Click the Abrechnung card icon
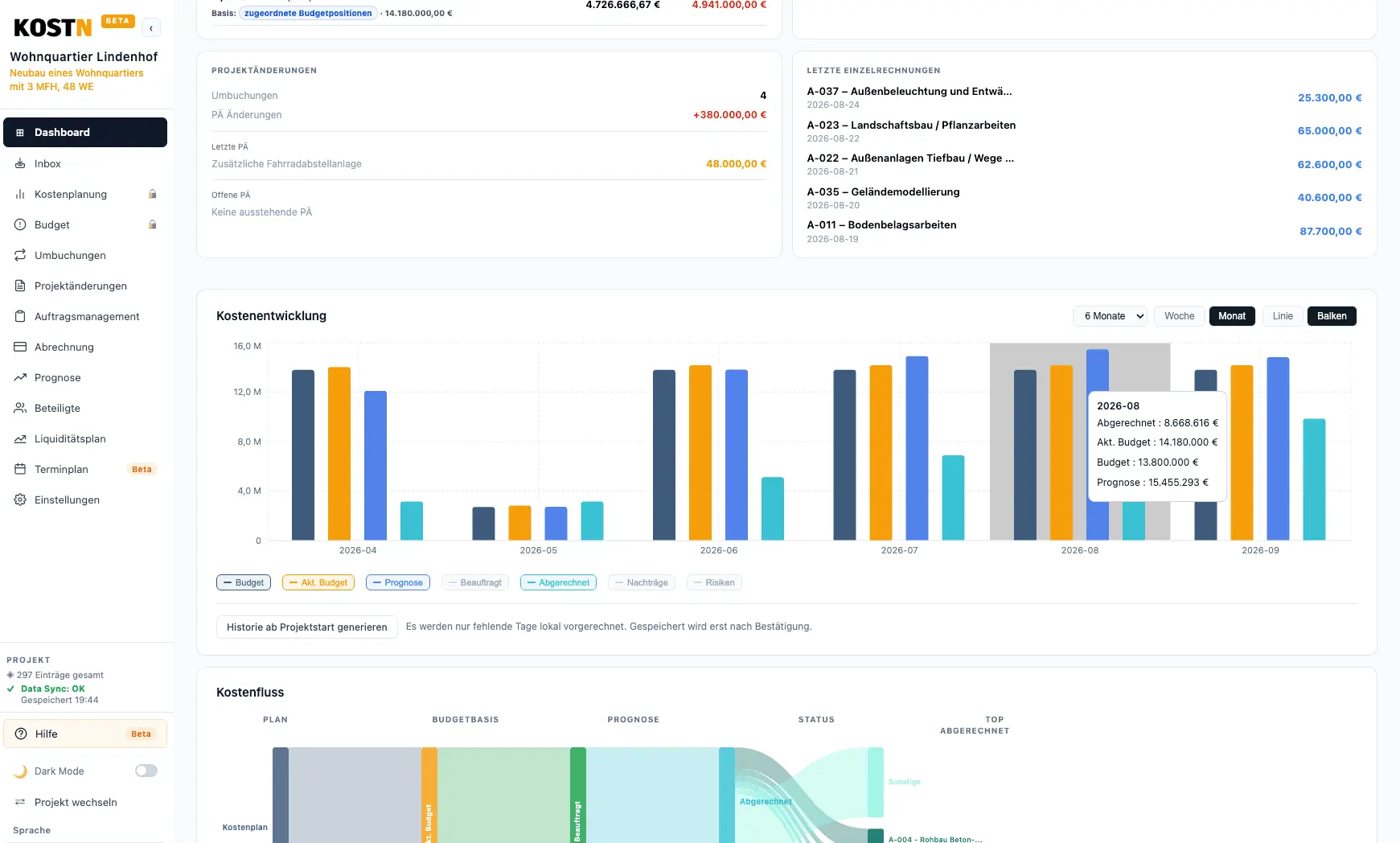The image size is (1400, 843). (x=20, y=347)
